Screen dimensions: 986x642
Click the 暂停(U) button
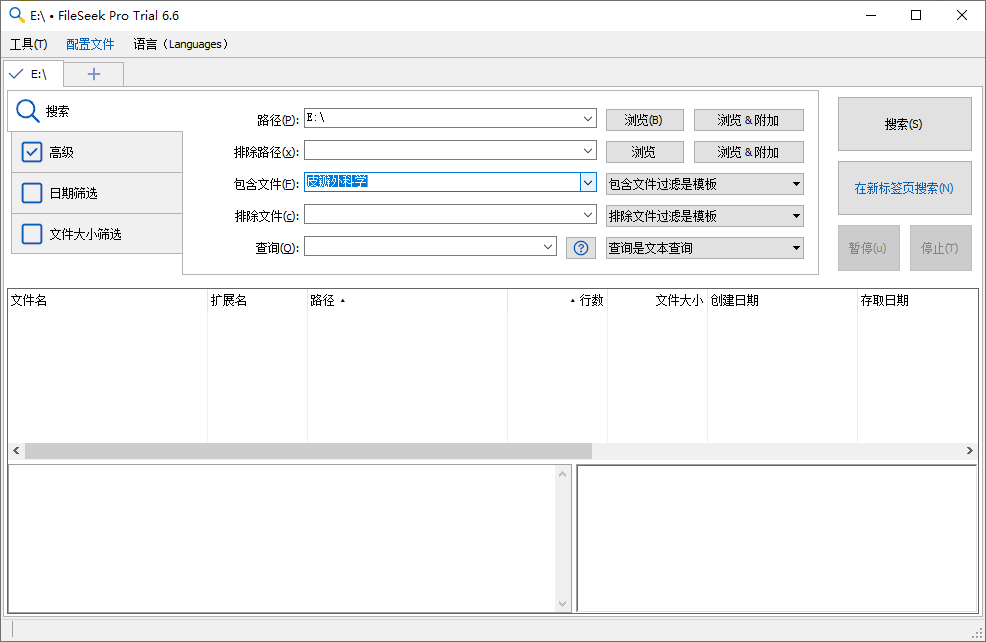(x=868, y=248)
